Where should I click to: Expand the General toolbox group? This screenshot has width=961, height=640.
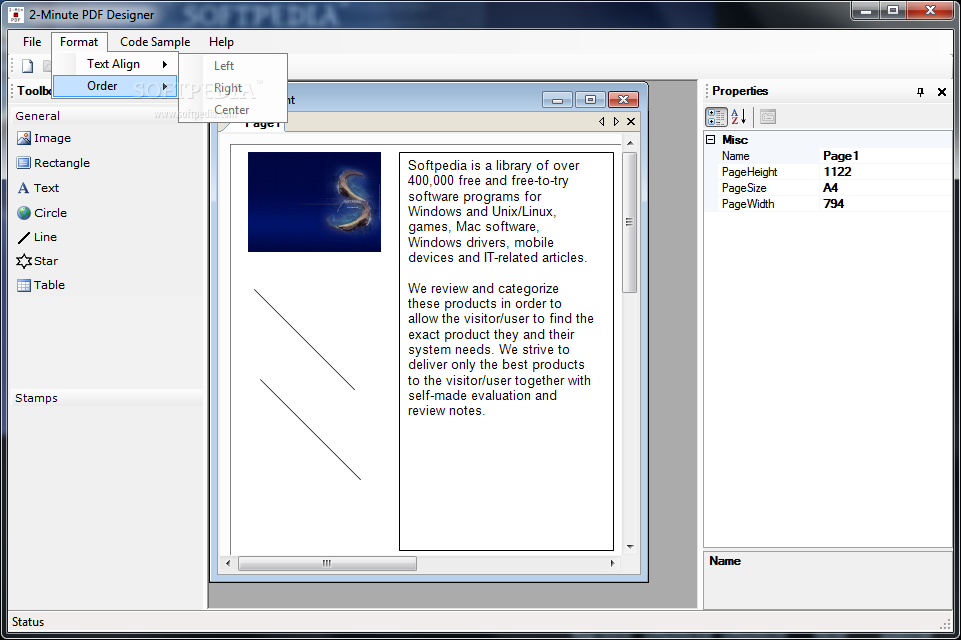click(107, 116)
